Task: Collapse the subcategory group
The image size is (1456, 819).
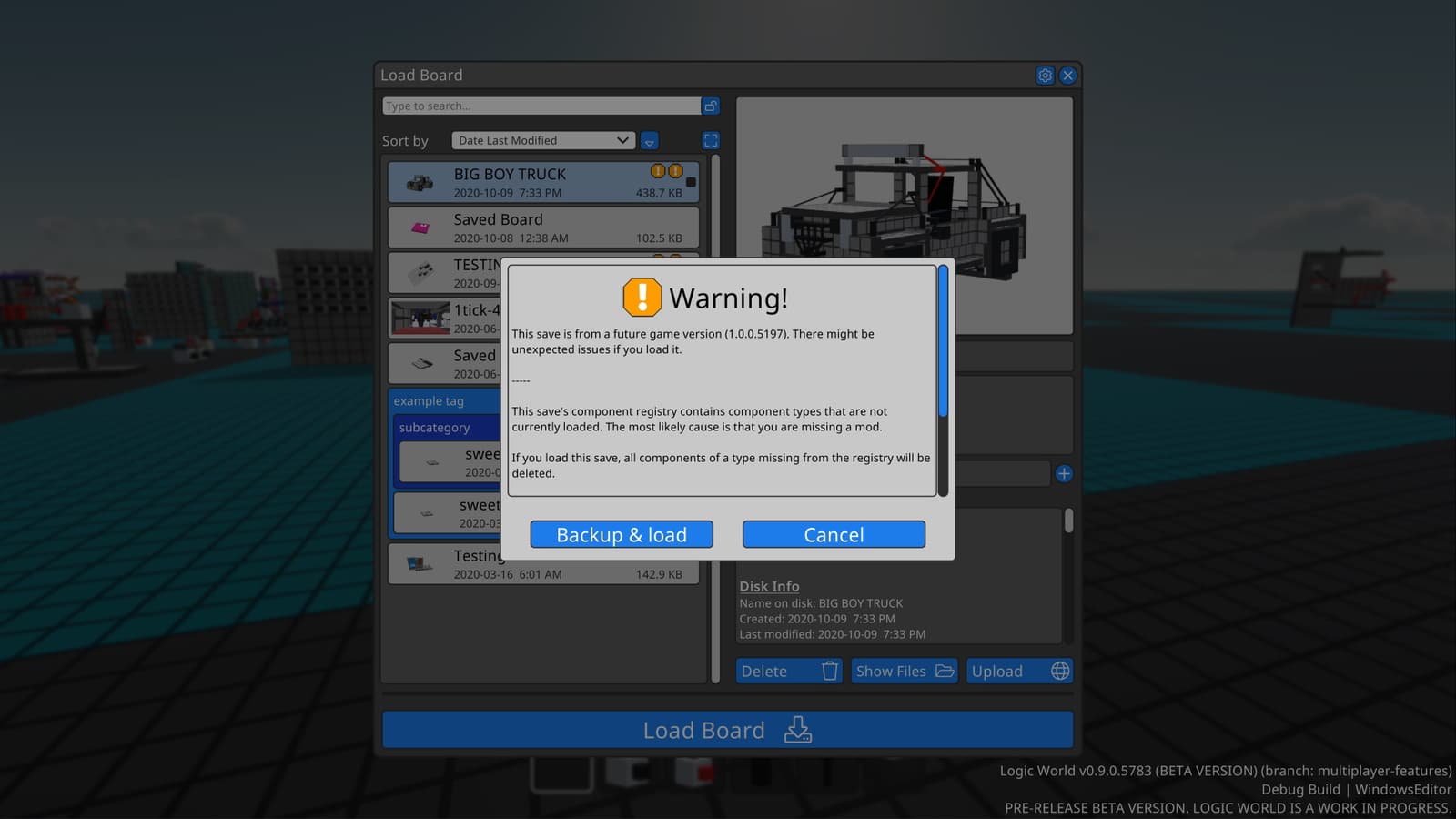Action: (435, 428)
